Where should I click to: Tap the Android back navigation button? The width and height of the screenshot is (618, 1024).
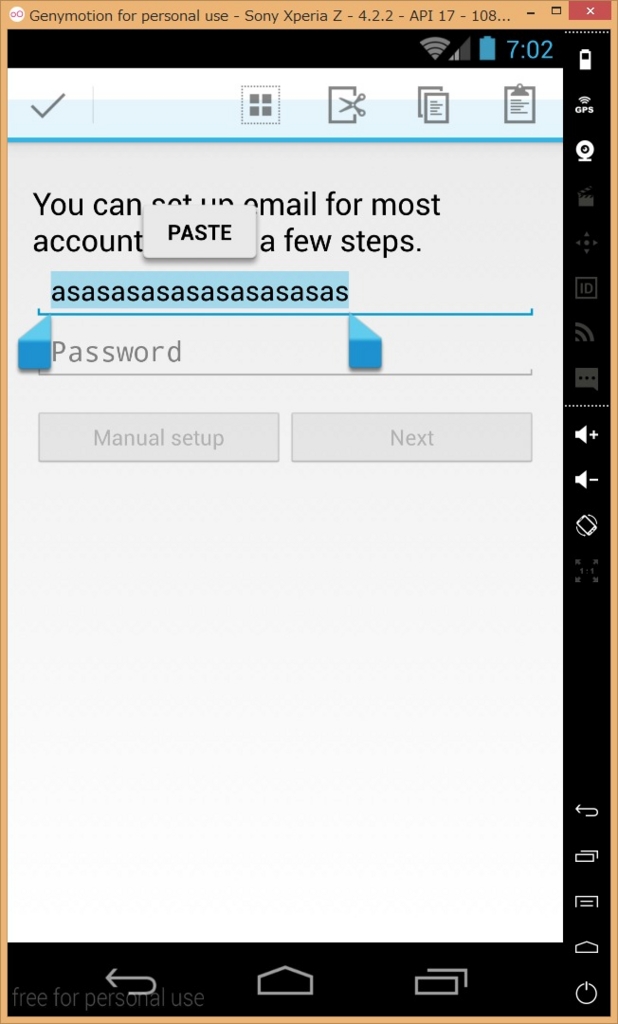(130, 981)
